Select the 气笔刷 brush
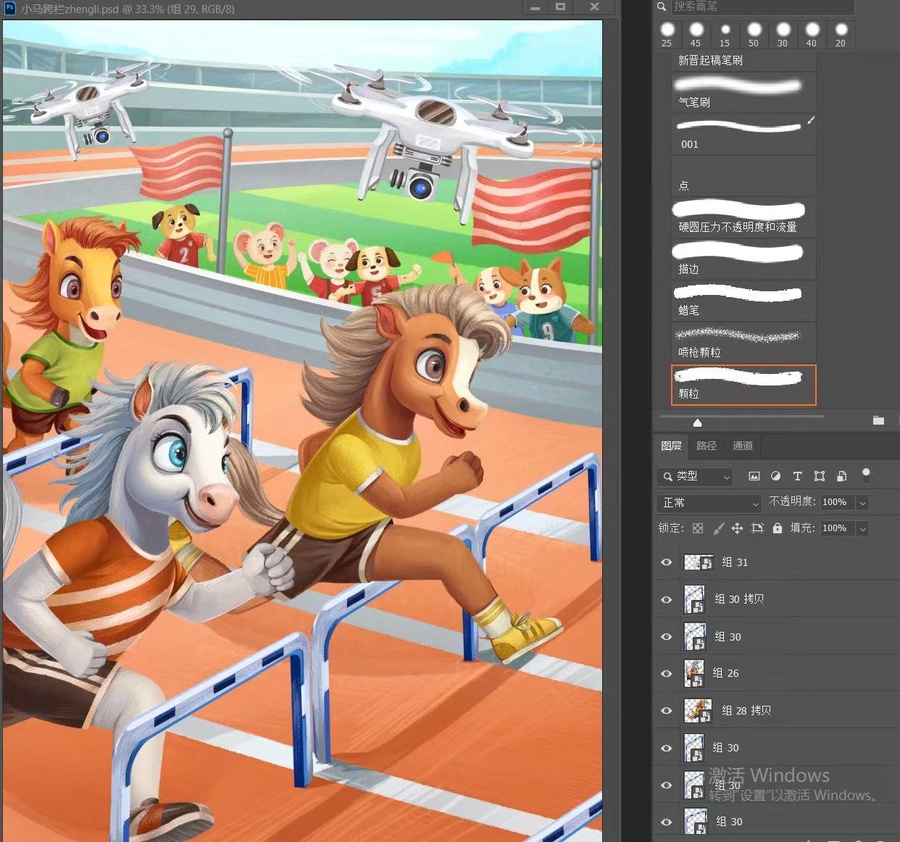 743,92
